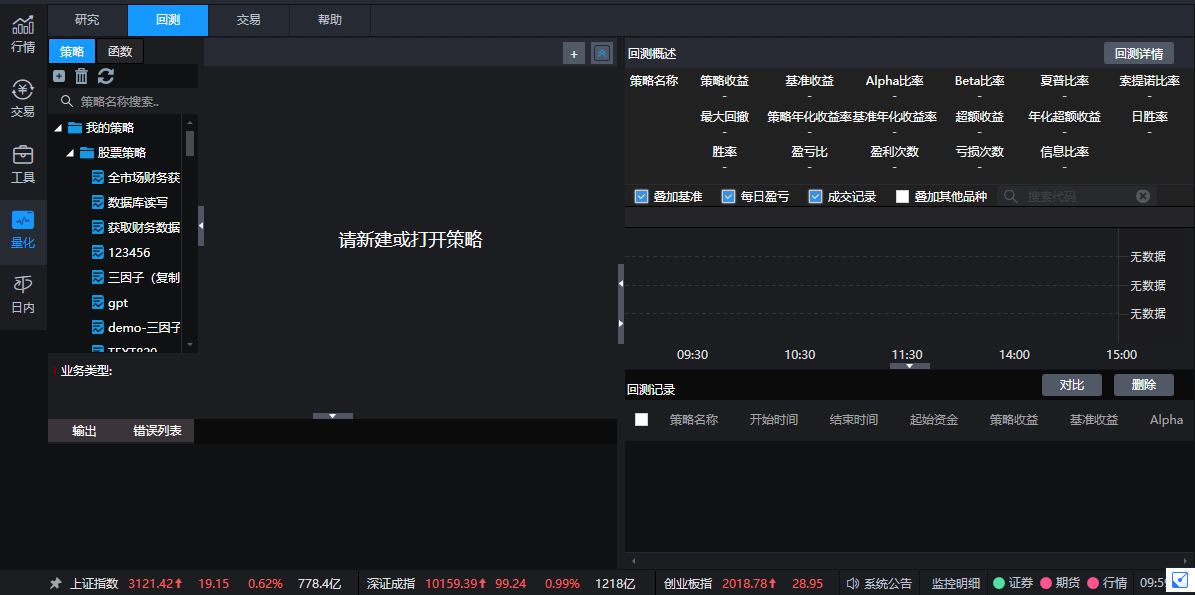
Task: Click the 日内 intraday sidebar icon
Action: [22, 294]
